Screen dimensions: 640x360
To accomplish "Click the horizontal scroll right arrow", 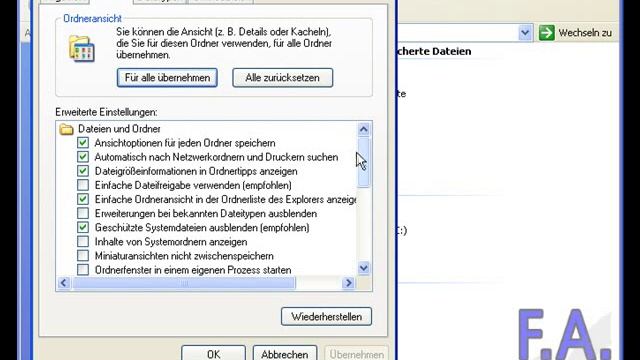I will tap(348, 283).
